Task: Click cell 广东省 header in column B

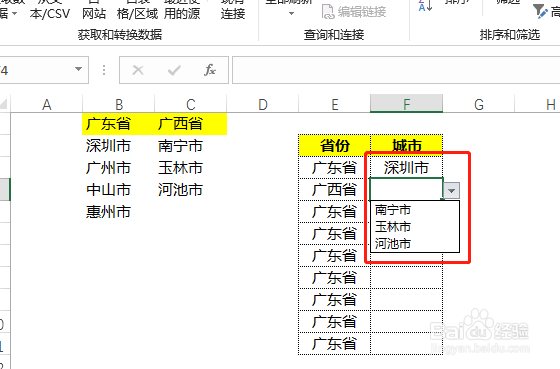Action: [x=119, y=124]
